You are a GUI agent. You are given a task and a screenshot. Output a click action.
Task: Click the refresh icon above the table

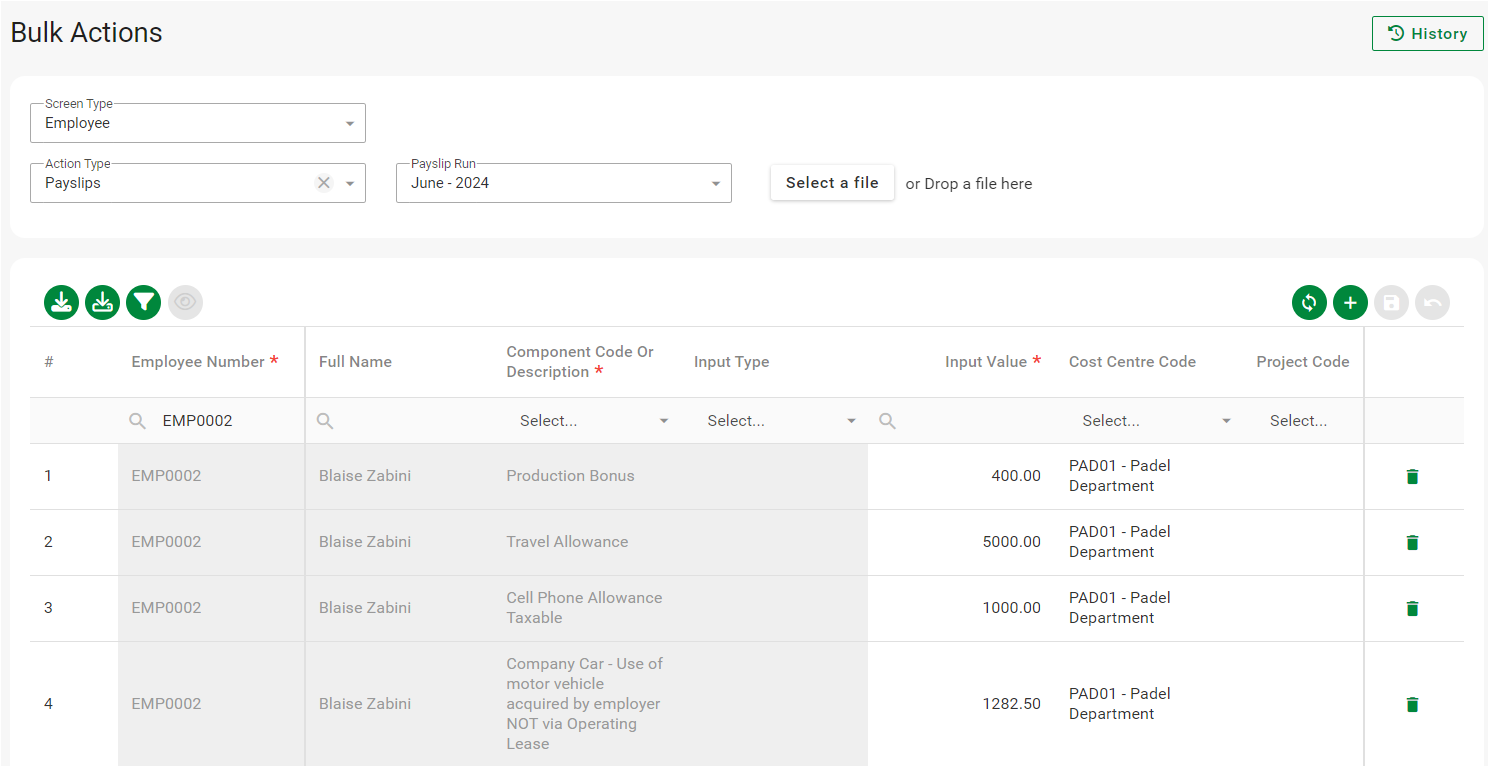[1309, 302]
